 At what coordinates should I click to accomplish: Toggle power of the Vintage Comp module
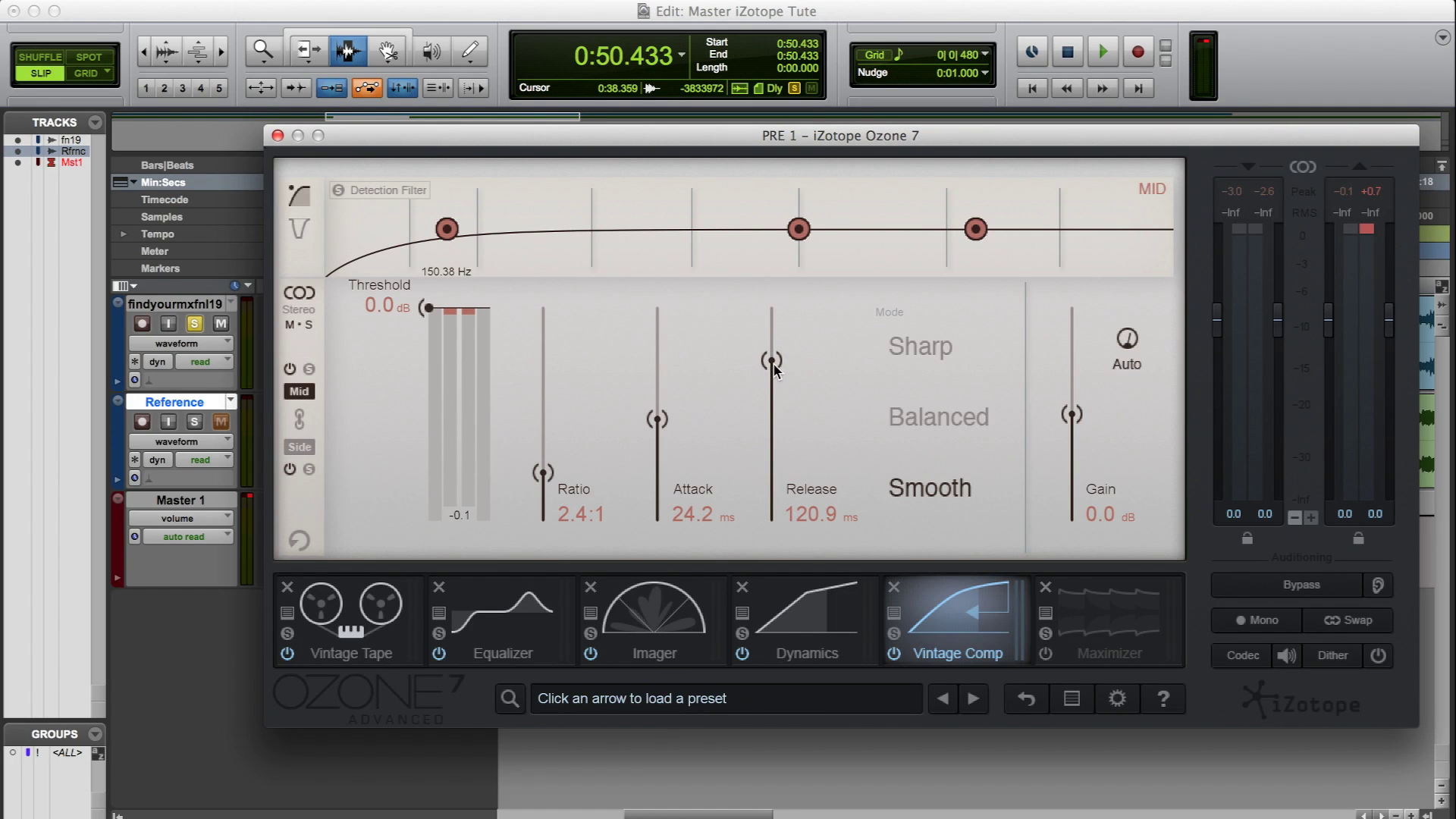[894, 653]
